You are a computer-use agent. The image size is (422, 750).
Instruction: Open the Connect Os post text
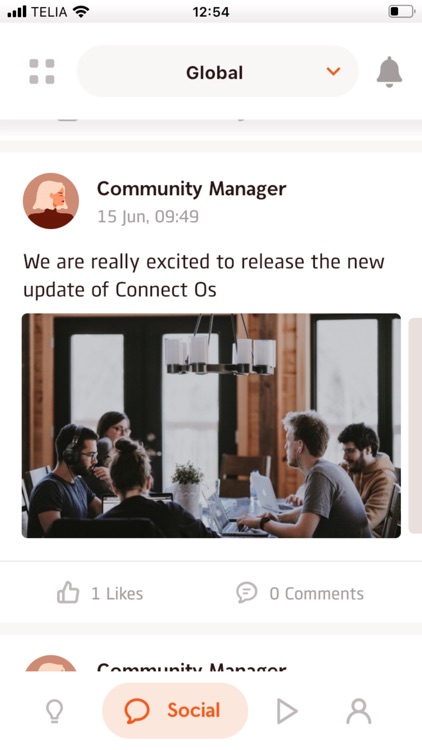click(204, 276)
